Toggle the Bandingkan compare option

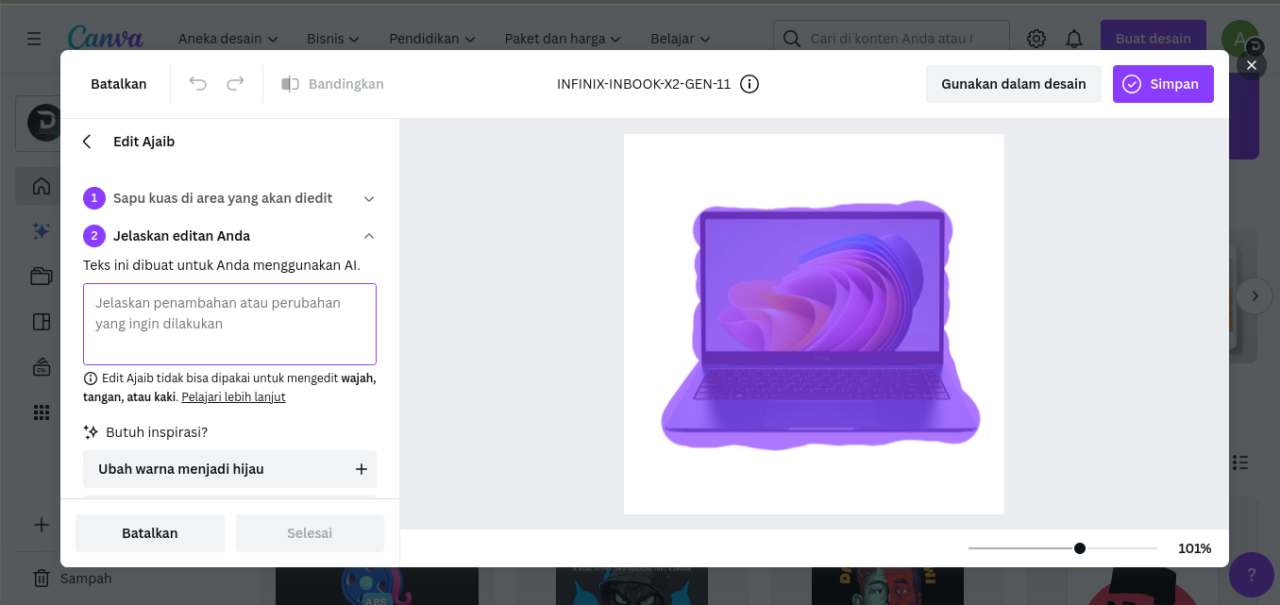pos(333,84)
